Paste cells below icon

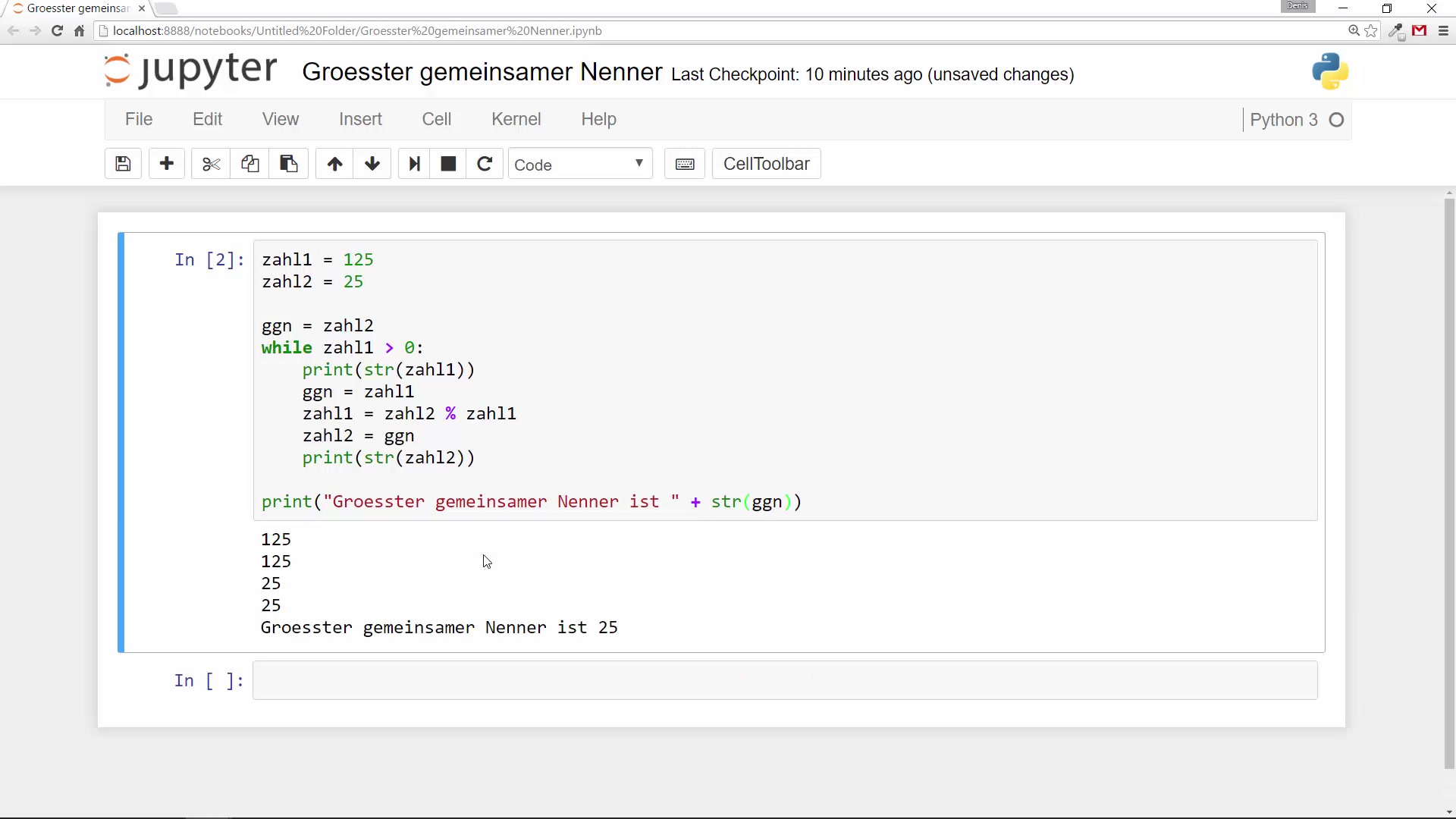coord(288,164)
